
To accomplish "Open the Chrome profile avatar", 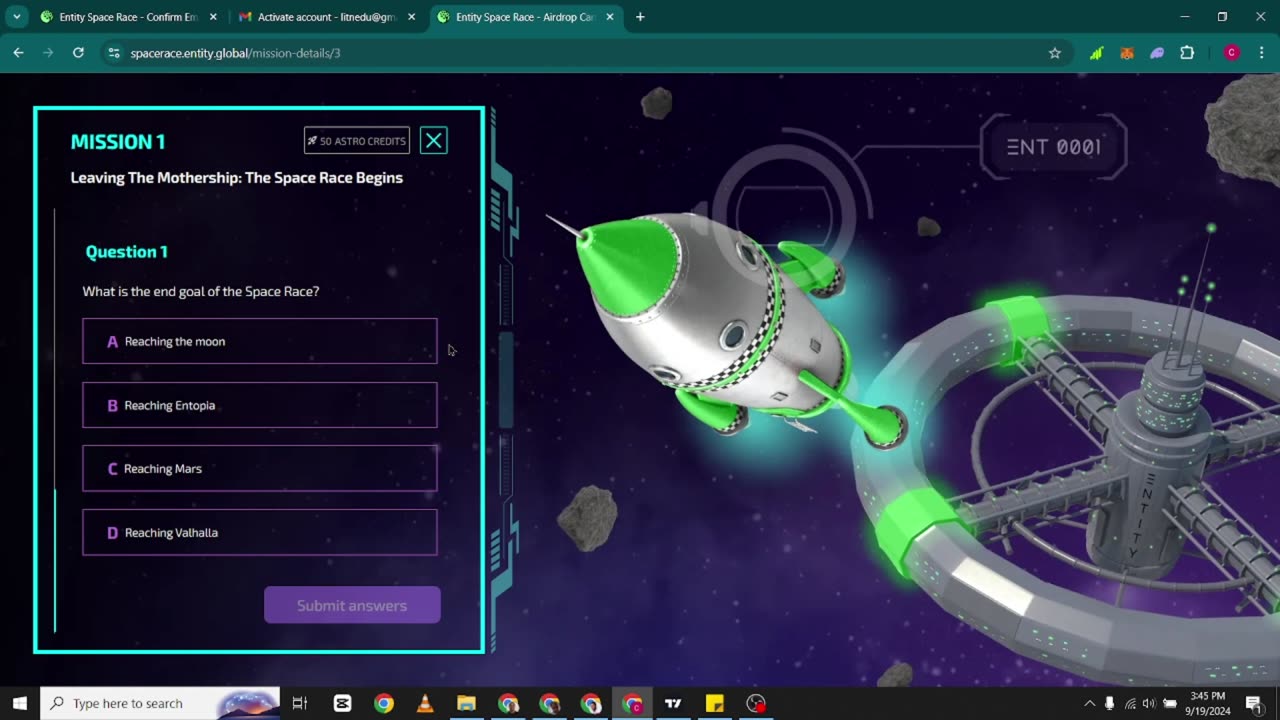I will coord(1232,53).
